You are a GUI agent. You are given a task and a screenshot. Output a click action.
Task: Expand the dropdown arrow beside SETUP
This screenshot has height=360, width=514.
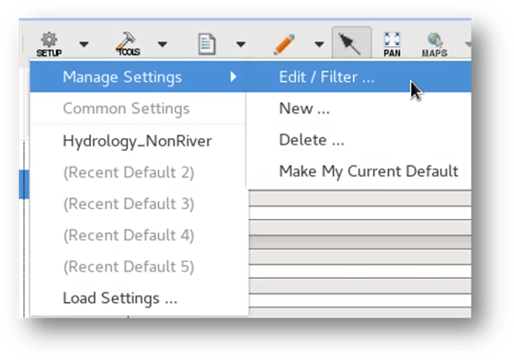click(x=84, y=44)
